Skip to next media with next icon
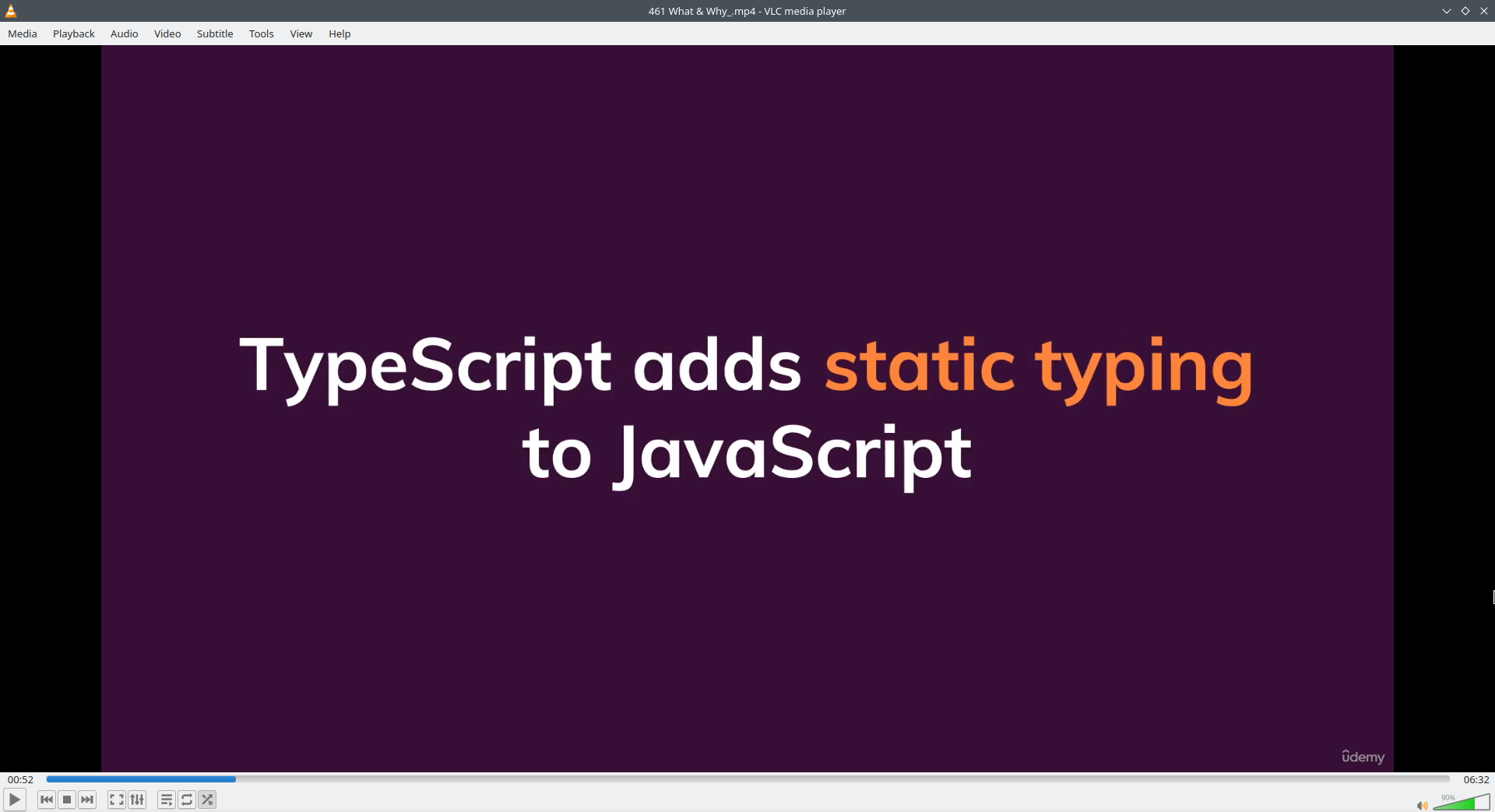This screenshot has width=1495, height=812. 87,799
